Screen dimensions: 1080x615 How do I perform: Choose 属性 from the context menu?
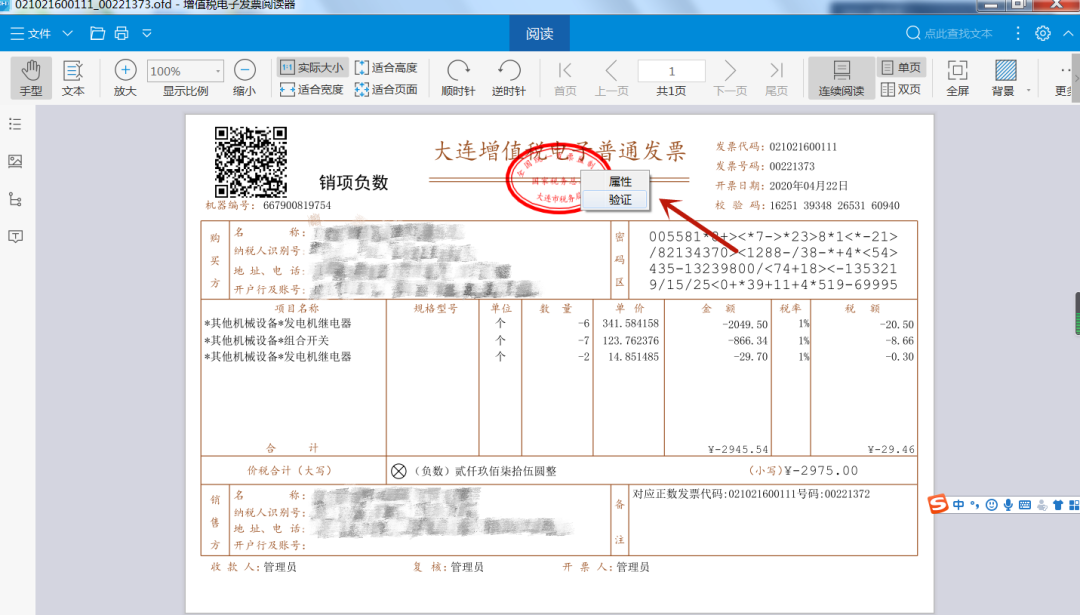(620, 181)
